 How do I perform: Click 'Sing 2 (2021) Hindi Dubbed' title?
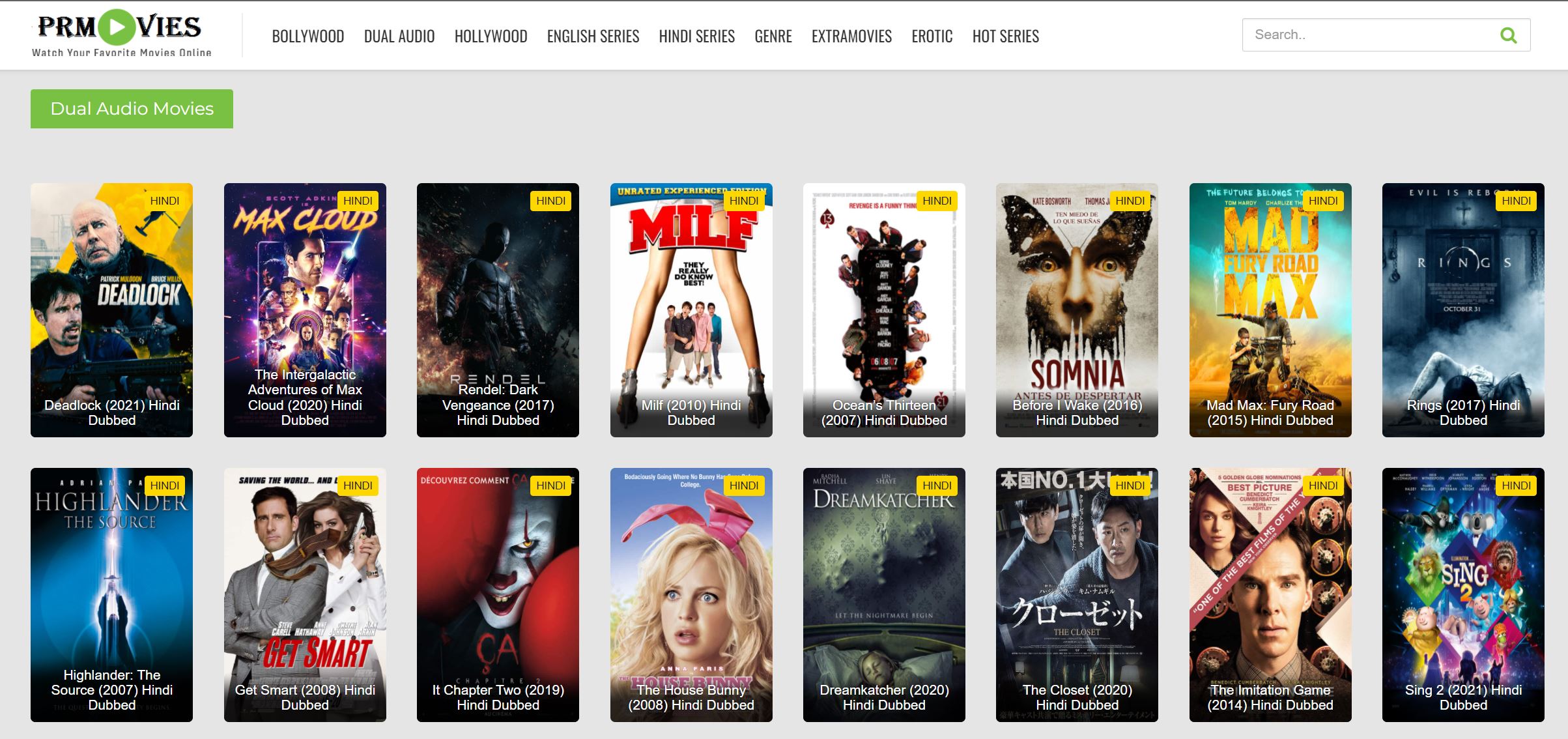(1463, 697)
